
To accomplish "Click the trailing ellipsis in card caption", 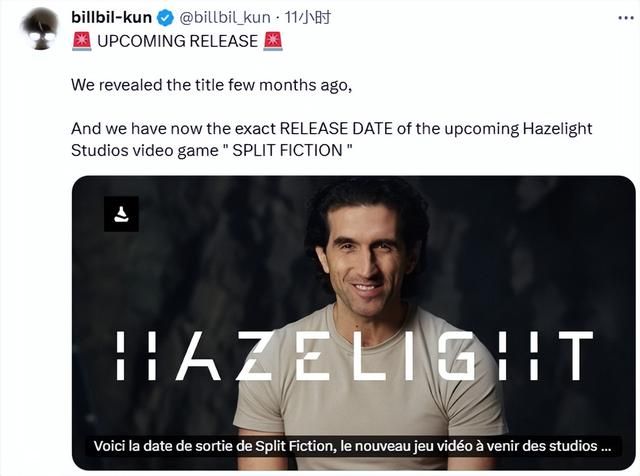I will pos(607,446).
